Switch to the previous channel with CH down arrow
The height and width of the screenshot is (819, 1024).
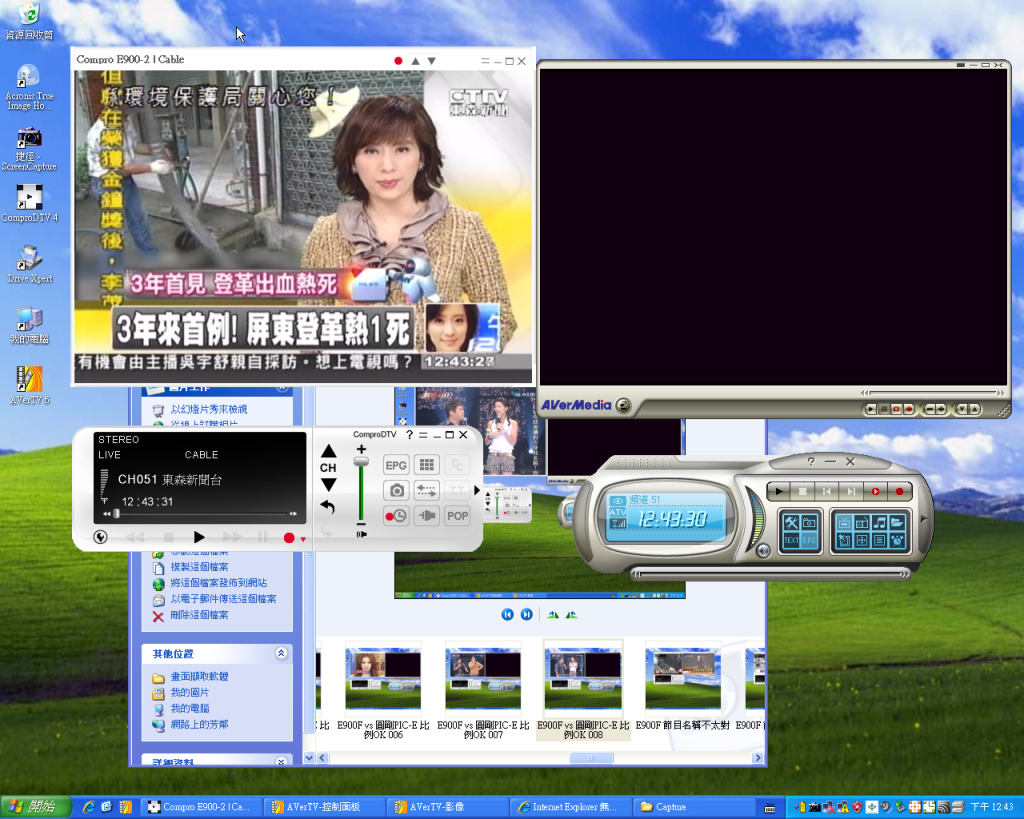328,485
